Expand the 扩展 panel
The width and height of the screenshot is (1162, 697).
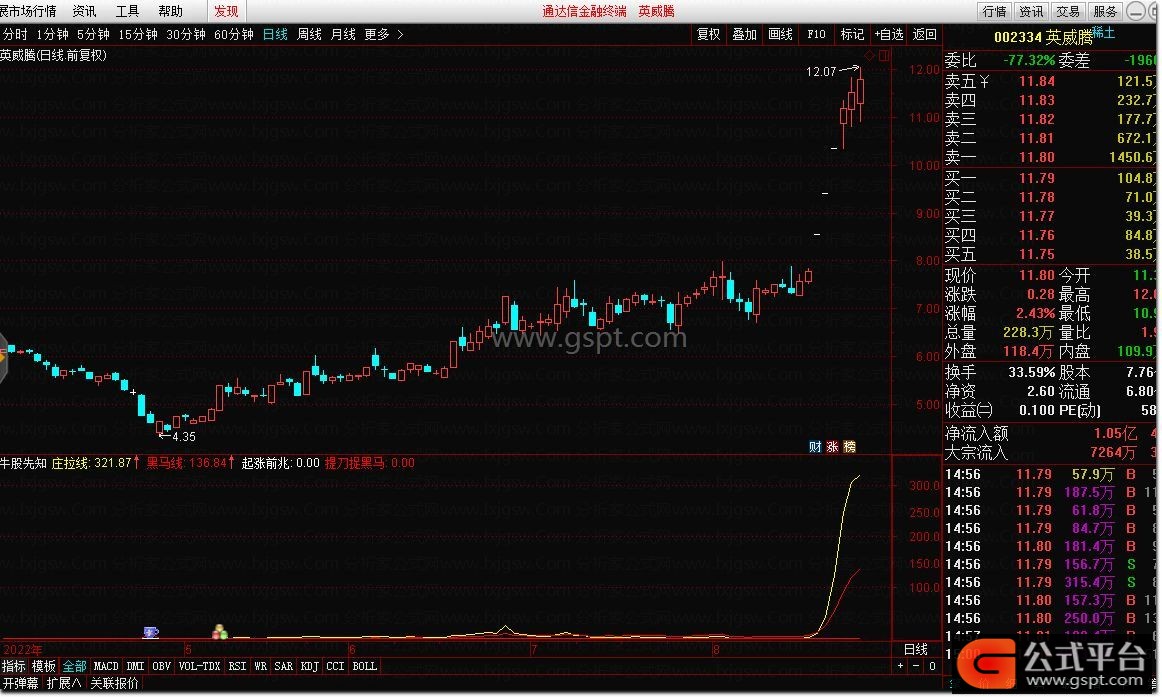[x=64, y=683]
